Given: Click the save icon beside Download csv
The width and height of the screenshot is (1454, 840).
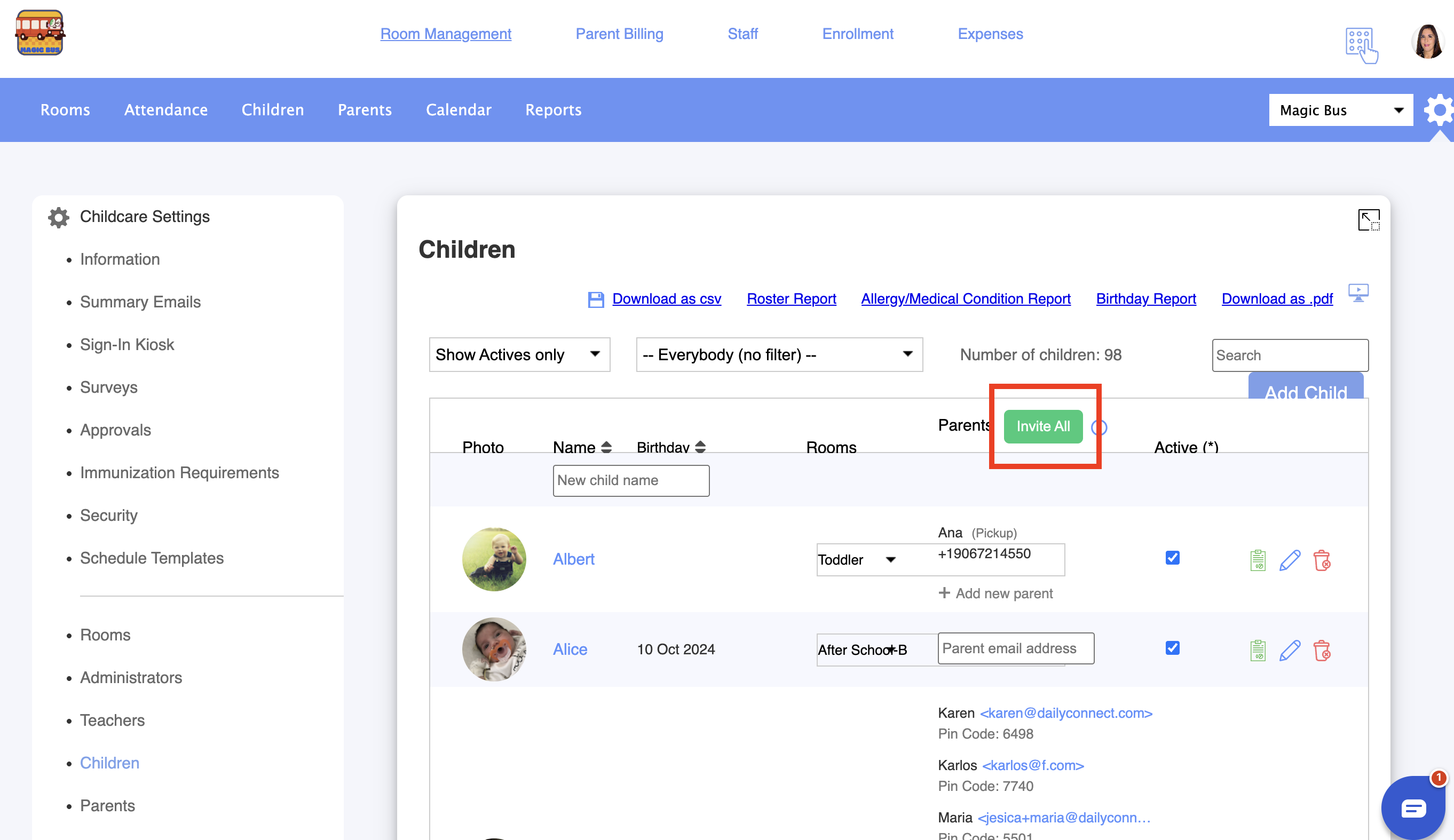Looking at the screenshot, I should coord(596,299).
